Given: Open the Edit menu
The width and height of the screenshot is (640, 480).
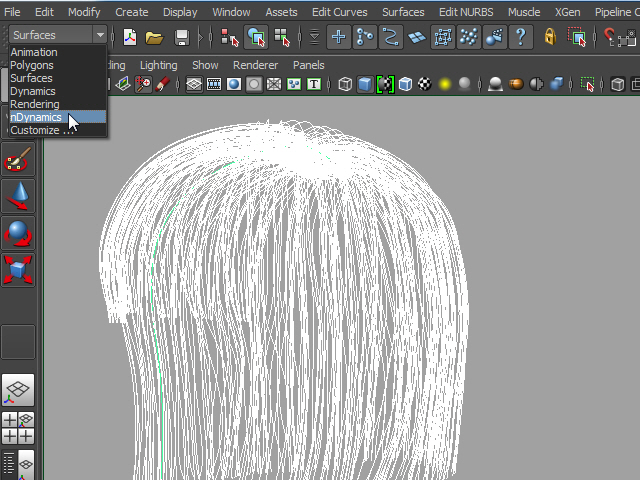Looking at the screenshot, I should click(x=44, y=12).
